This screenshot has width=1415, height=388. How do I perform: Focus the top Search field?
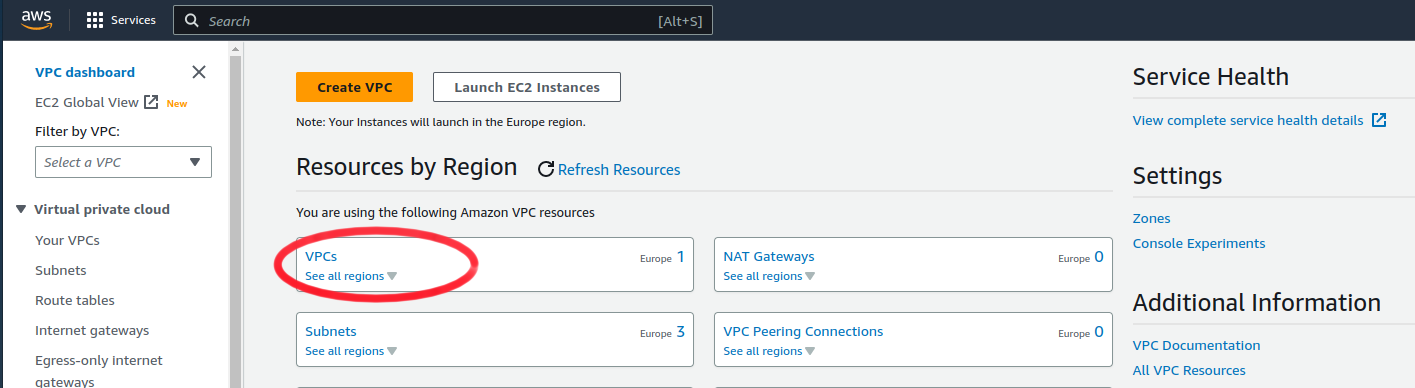(x=442, y=21)
